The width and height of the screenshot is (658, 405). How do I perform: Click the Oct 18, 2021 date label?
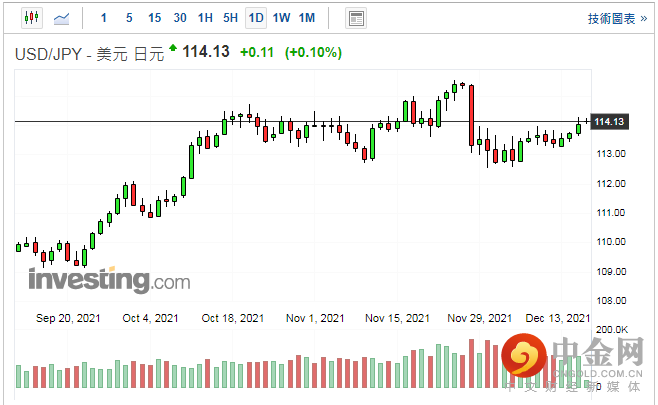point(233,318)
